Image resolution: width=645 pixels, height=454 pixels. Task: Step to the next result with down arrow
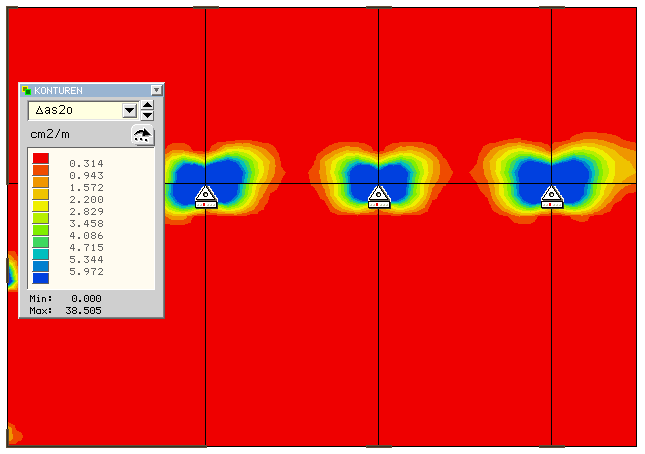(147, 116)
